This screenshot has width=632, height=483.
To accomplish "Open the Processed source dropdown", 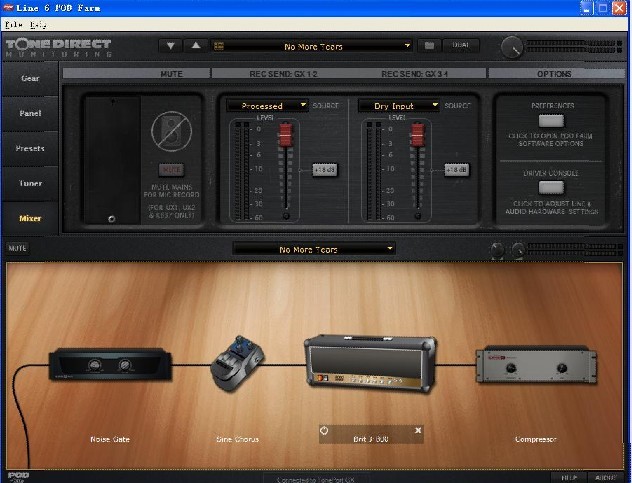I will (x=267, y=106).
